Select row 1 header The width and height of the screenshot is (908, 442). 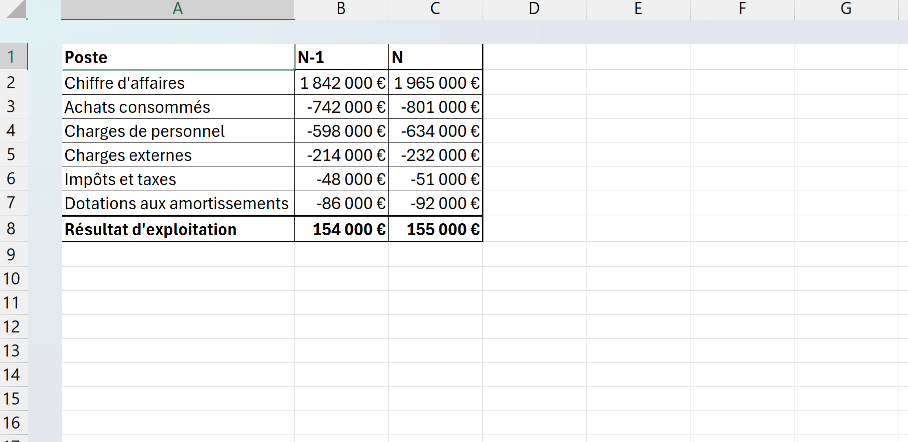click(x=13, y=57)
